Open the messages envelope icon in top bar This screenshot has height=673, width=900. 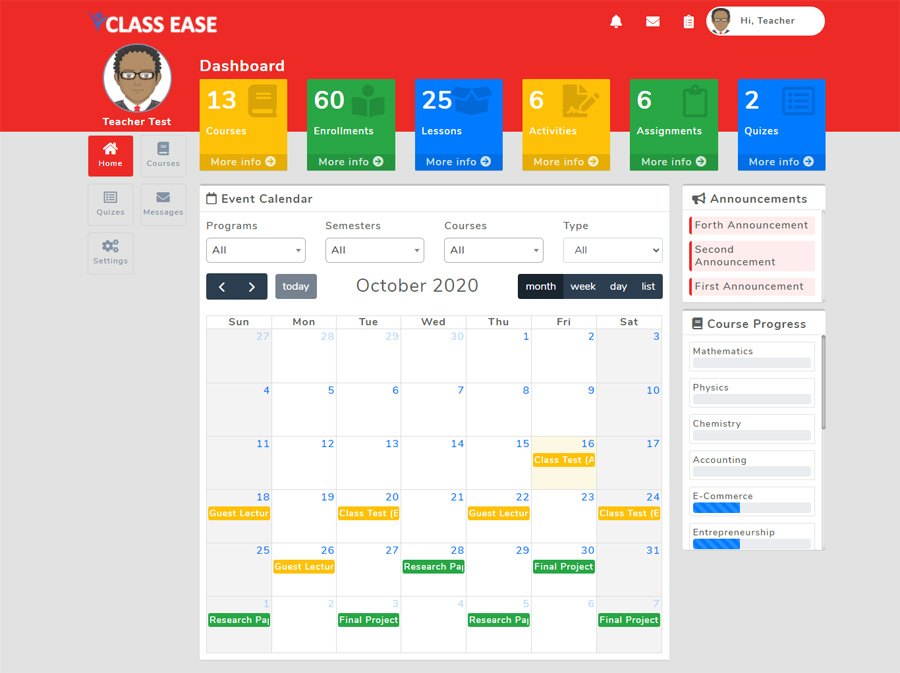[x=652, y=20]
